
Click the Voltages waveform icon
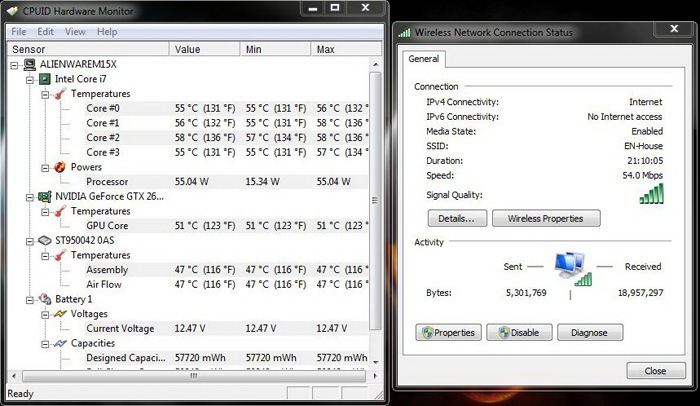click(60, 314)
